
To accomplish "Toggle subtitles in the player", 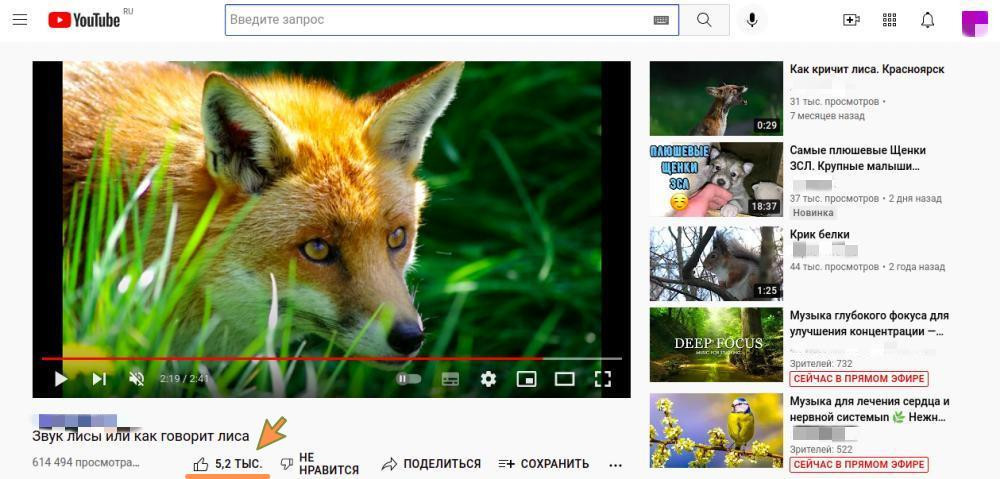I will 450,379.
